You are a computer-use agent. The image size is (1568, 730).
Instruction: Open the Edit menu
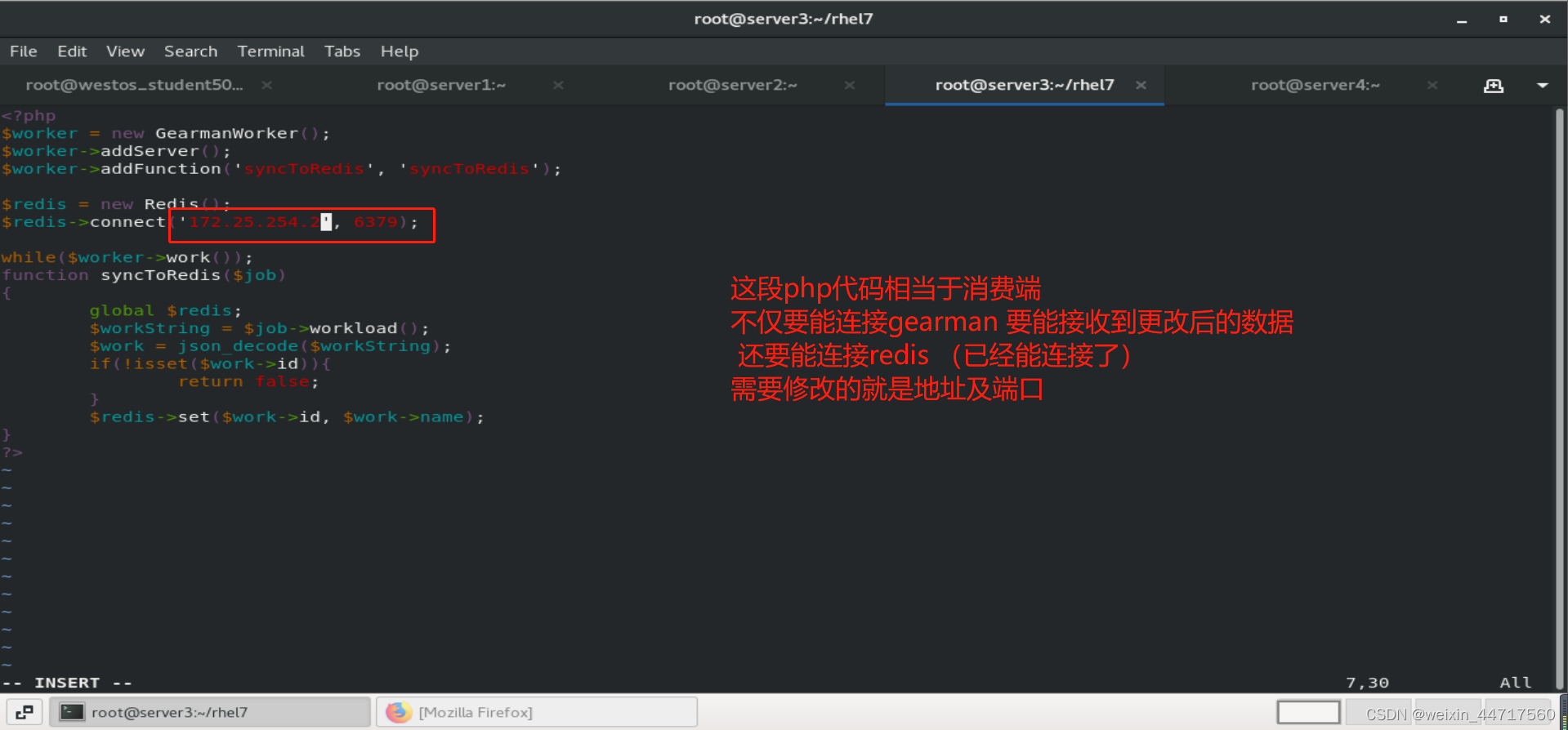point(72,51)
